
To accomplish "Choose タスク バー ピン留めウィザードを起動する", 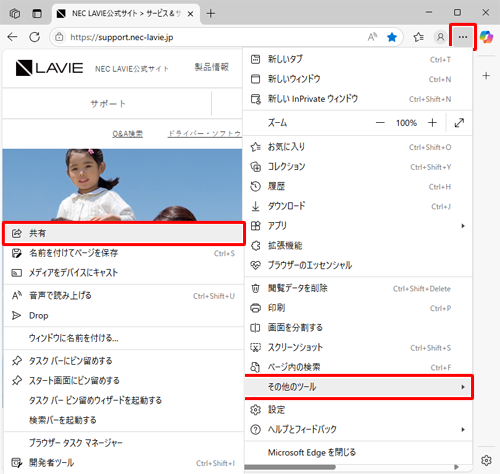I will [124, 400].
